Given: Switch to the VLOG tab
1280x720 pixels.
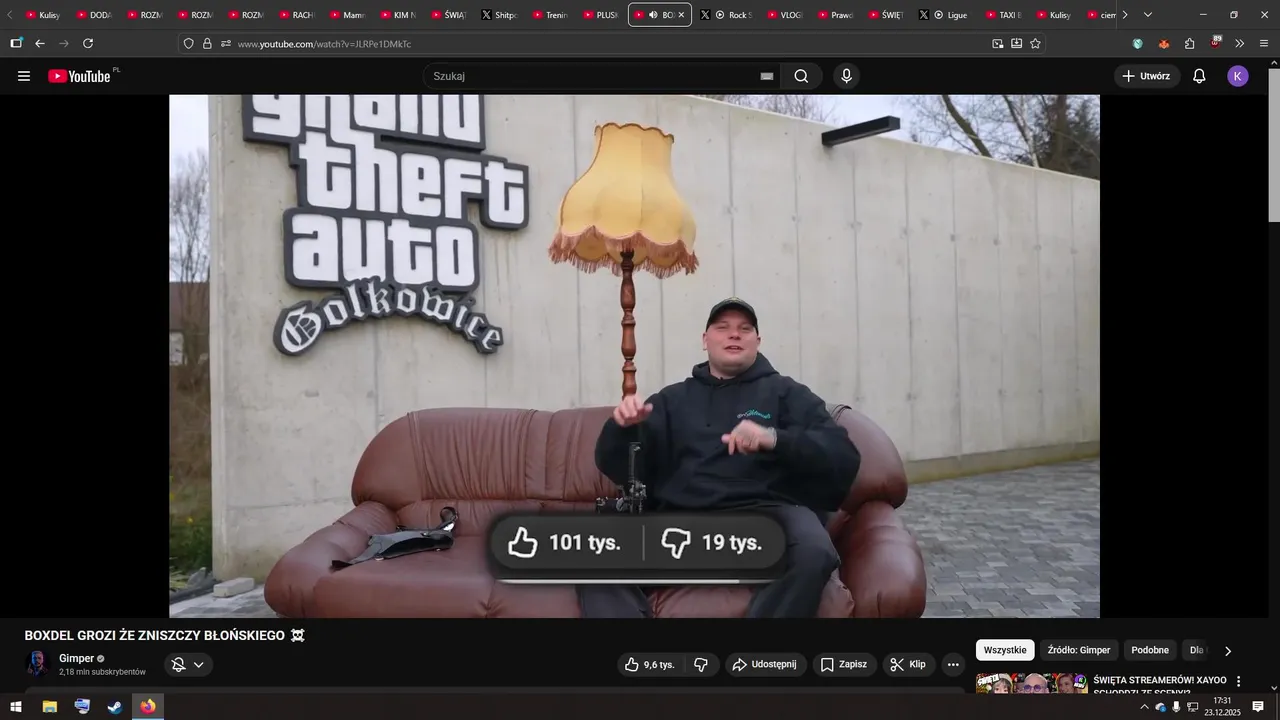Looking at the screenshot, I should [785, 15].
